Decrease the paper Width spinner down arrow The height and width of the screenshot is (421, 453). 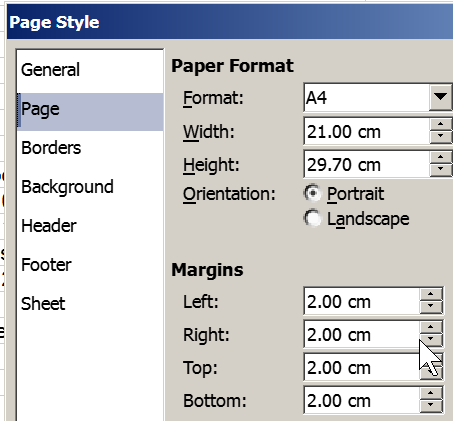click(441, 137)
